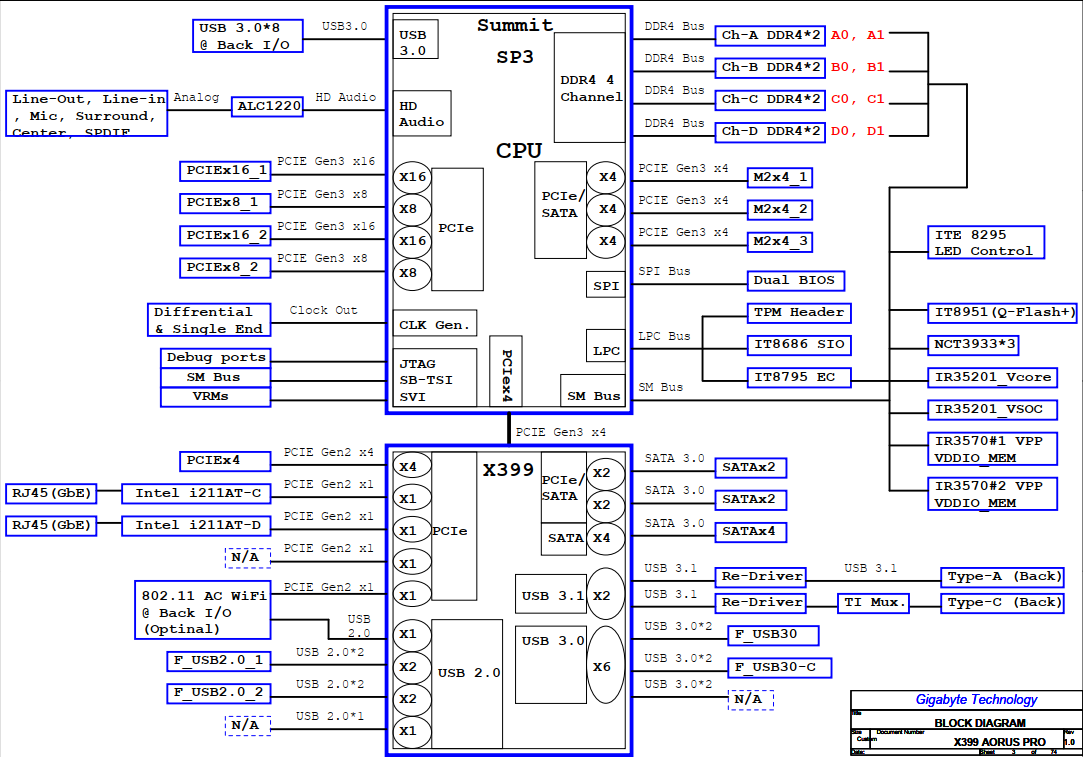This screenshot has height=757, width=1083.
Task: Click the IT8686 SIO box
Action: [799, 345]
